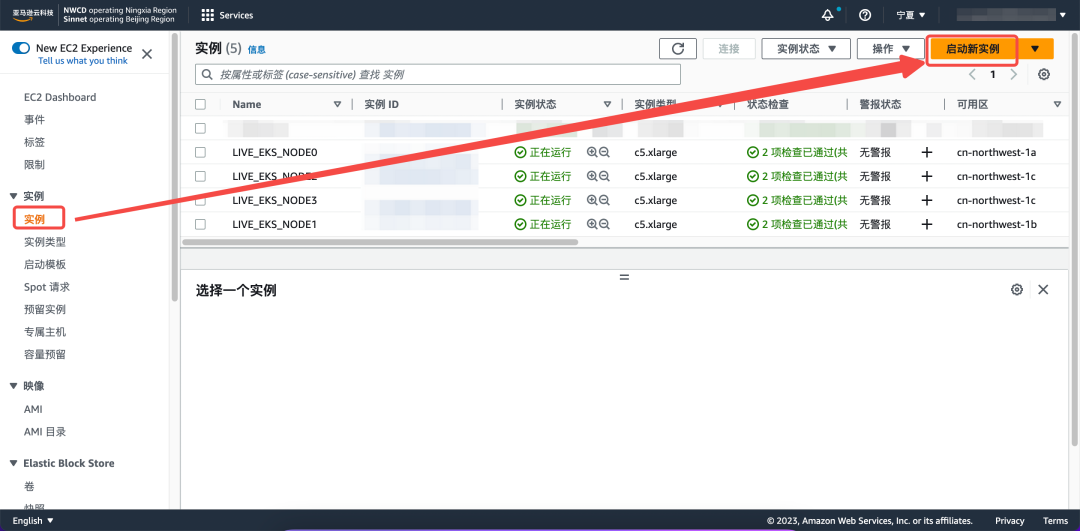Click zoom-in filter icon for LIVE_EKS_NODE3 status
1080x531 pixels.
click(x=592, y=200)
